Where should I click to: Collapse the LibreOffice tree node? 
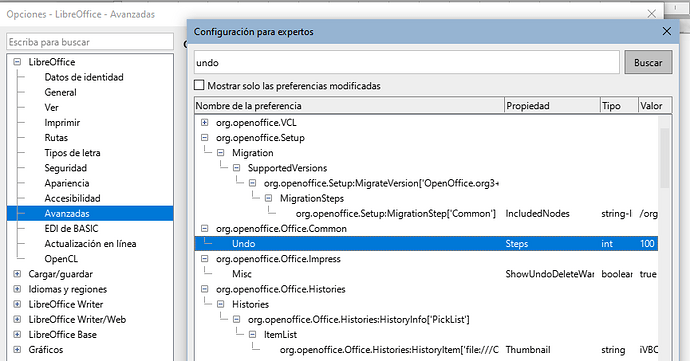pos(17,62)
